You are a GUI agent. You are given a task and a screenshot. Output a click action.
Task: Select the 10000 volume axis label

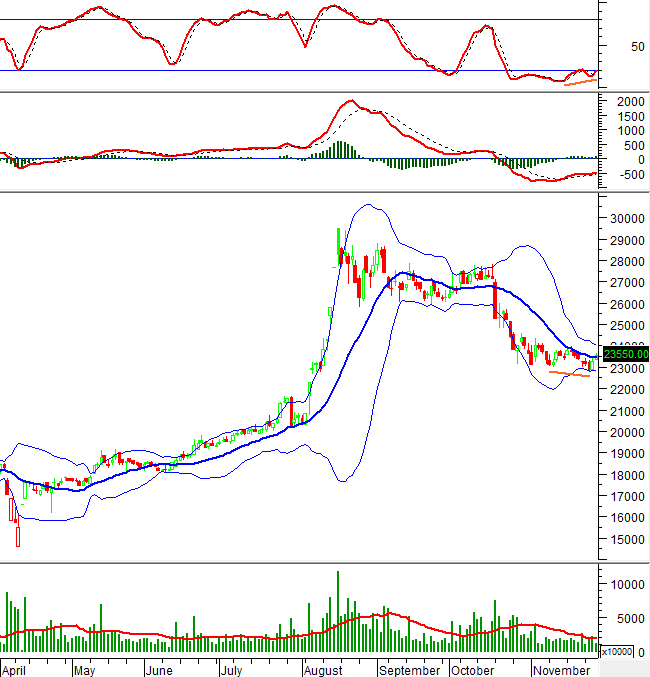pos(629,584)
